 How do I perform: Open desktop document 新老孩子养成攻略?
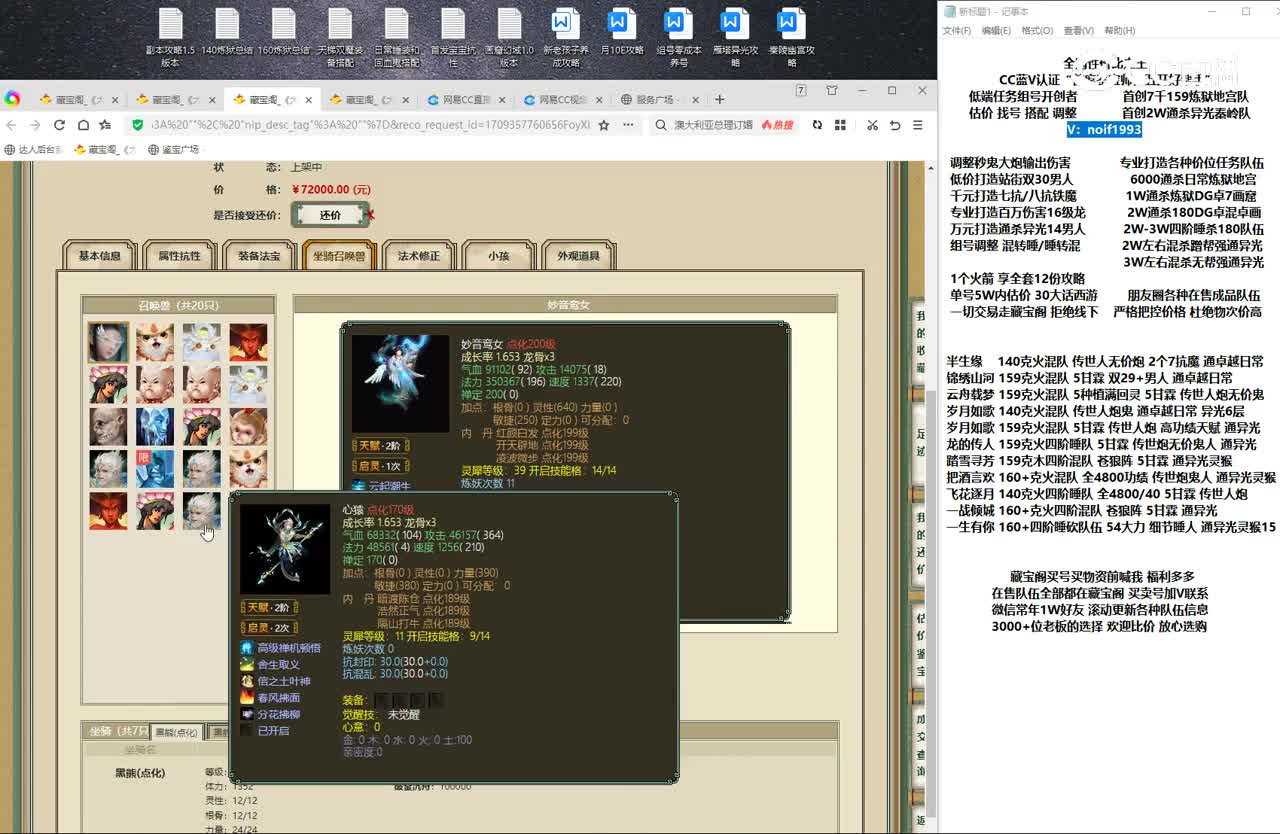pyautogui.click(x=565, y=38)
